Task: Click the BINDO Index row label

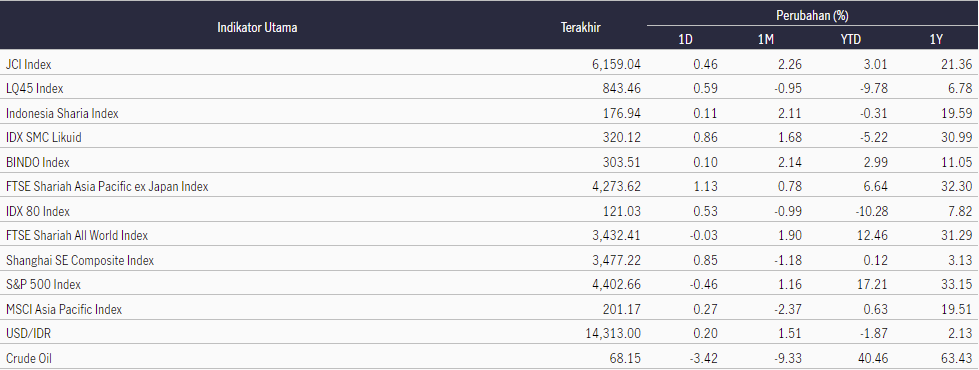Action: tap(37, 162)
